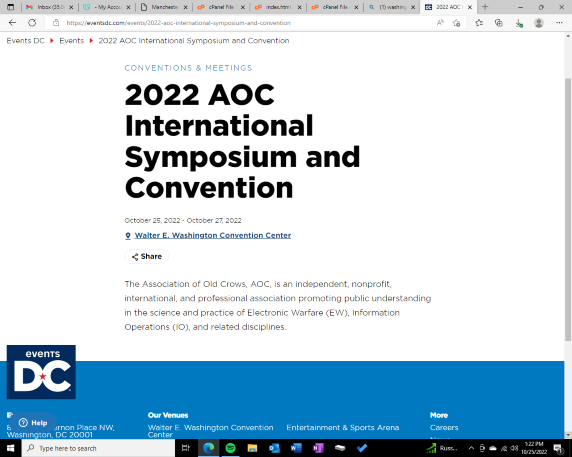Open the Read aloud icon in address bar

pos(440,23)
